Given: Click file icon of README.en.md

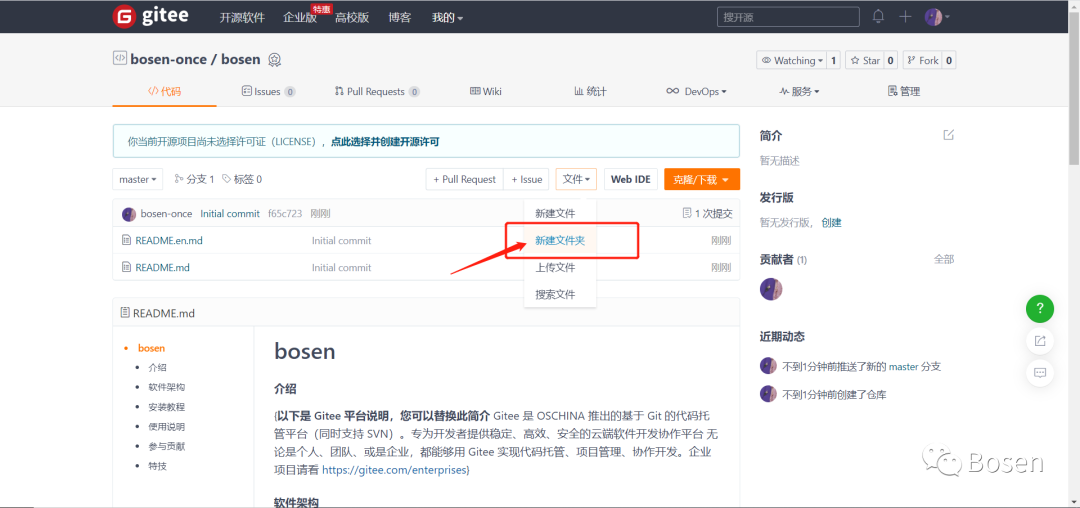Looking at the screenshot, I should [126, 240].
